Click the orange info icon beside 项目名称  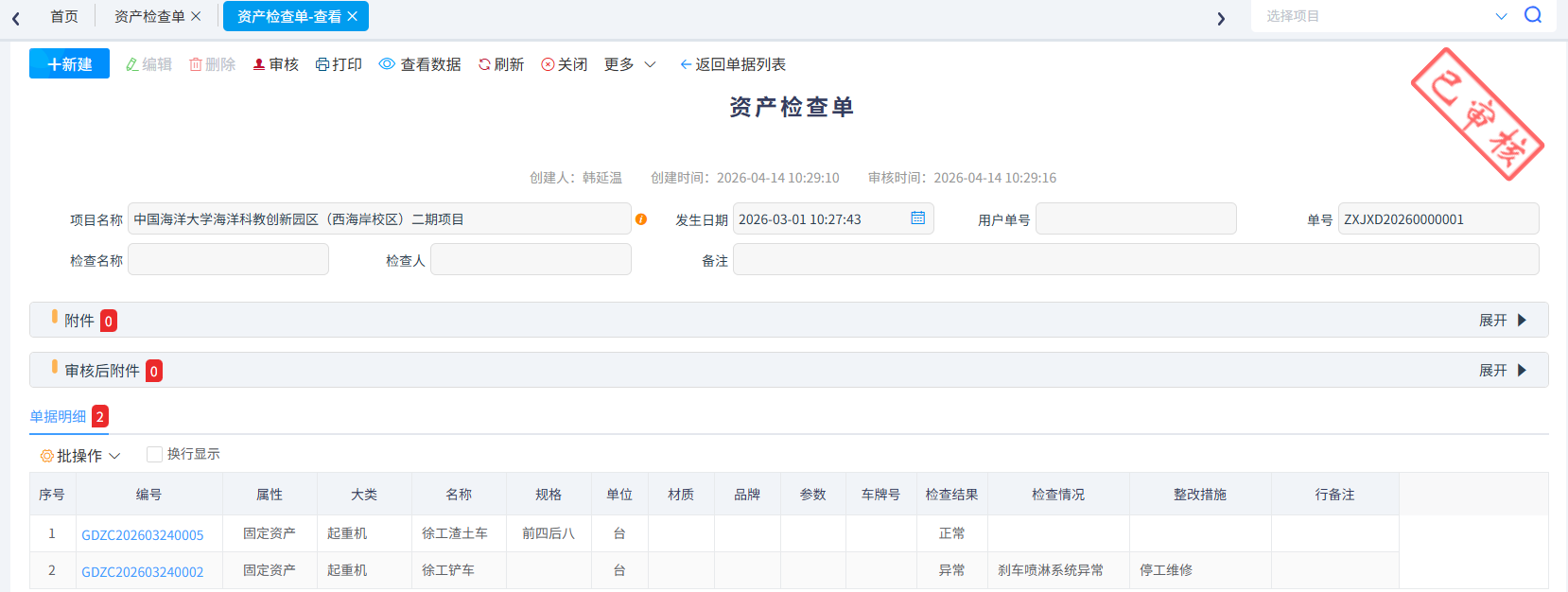click(x=641, y=219)
